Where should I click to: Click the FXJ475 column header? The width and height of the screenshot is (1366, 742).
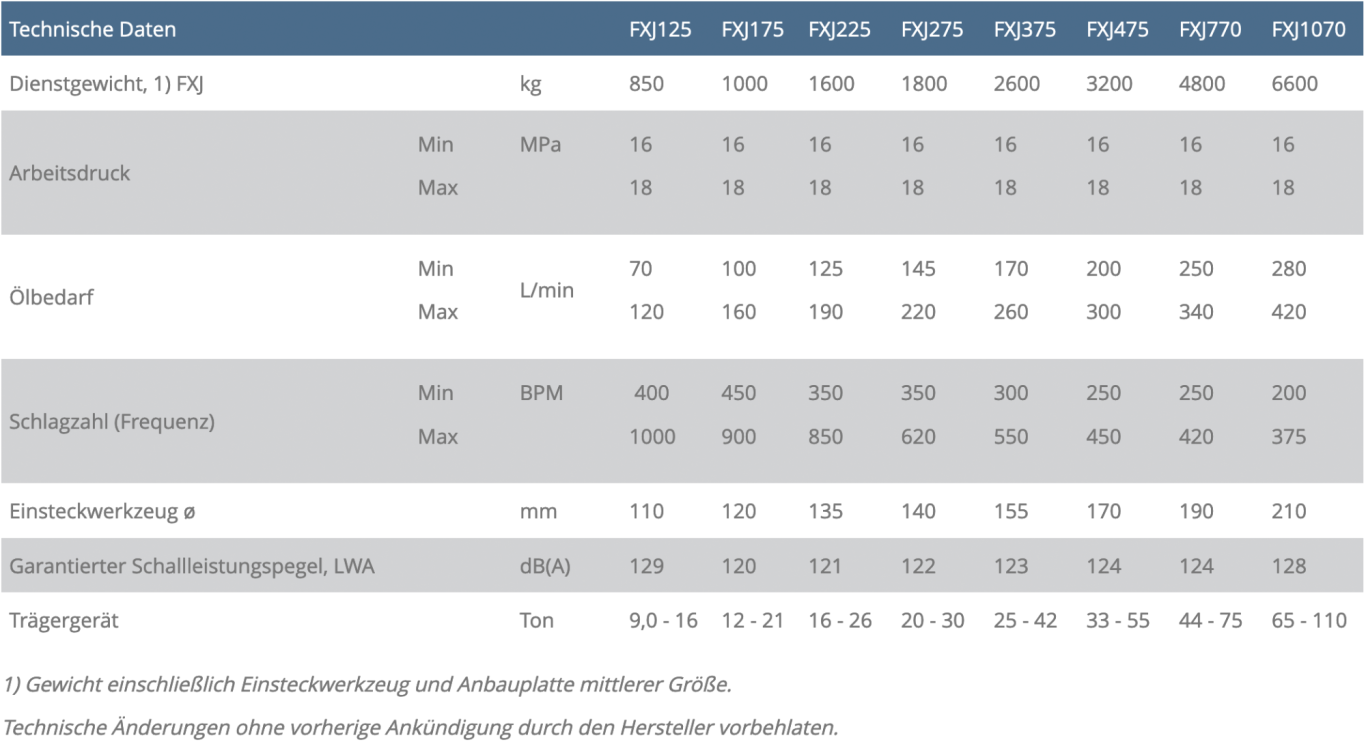(1117, 30)
